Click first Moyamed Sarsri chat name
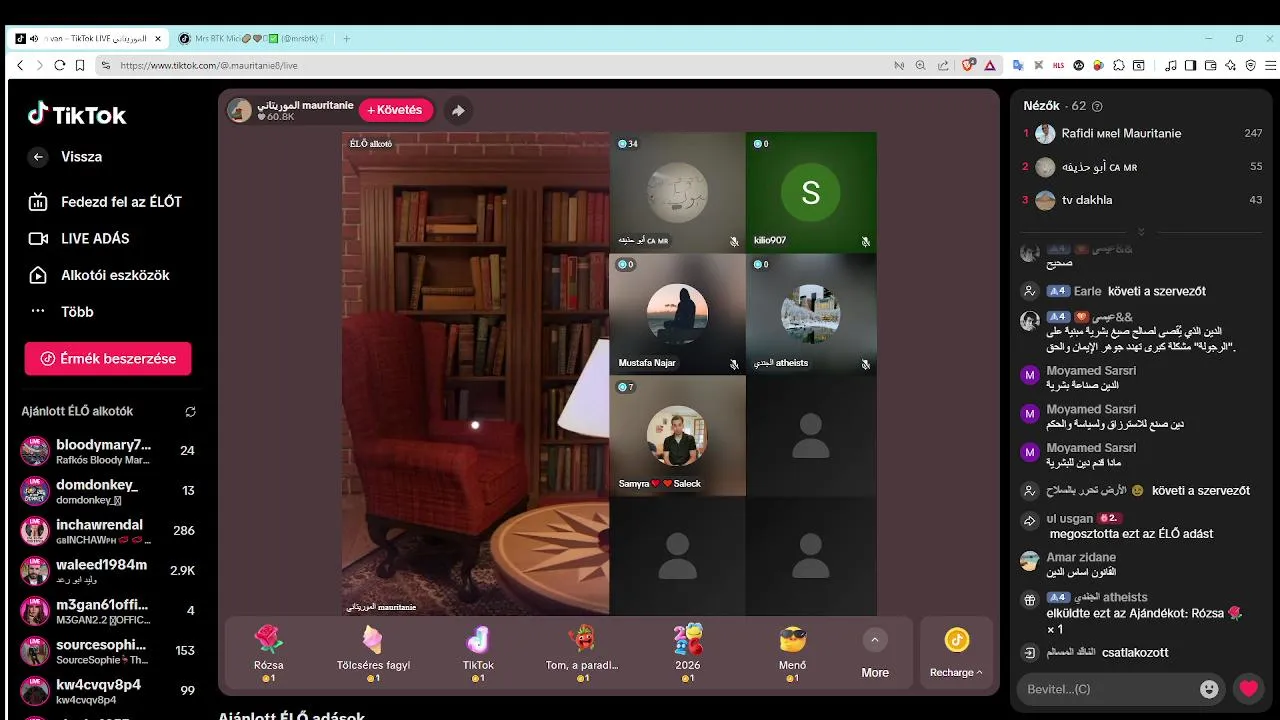 click(1091, 370)
